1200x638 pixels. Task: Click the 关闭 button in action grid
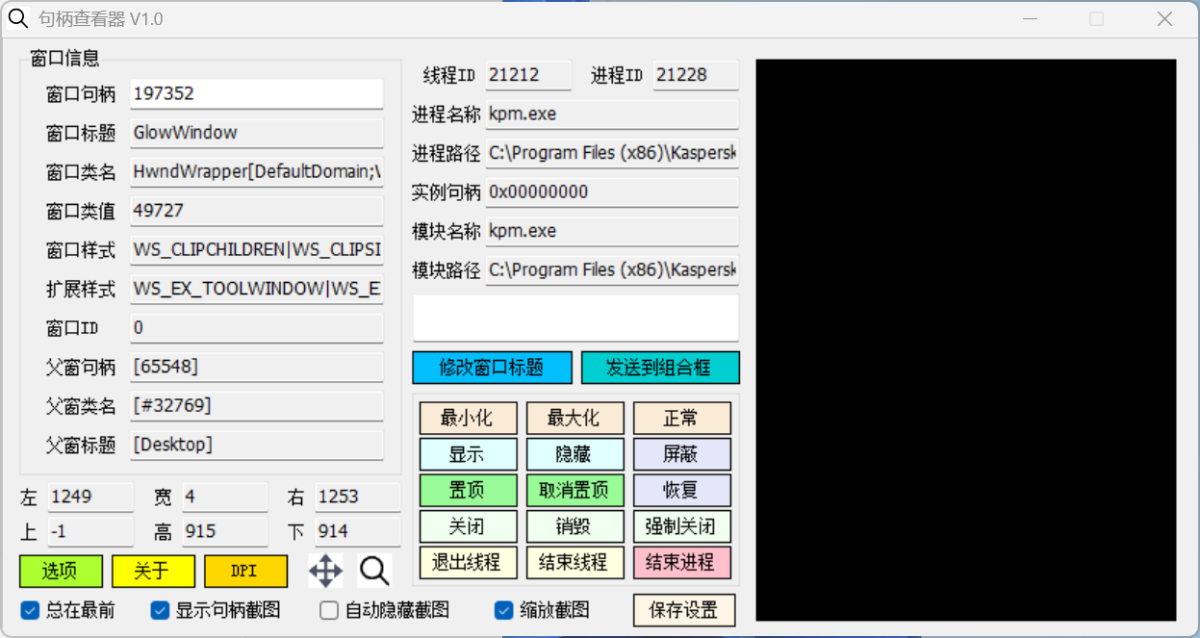click(x=467, y=526)
